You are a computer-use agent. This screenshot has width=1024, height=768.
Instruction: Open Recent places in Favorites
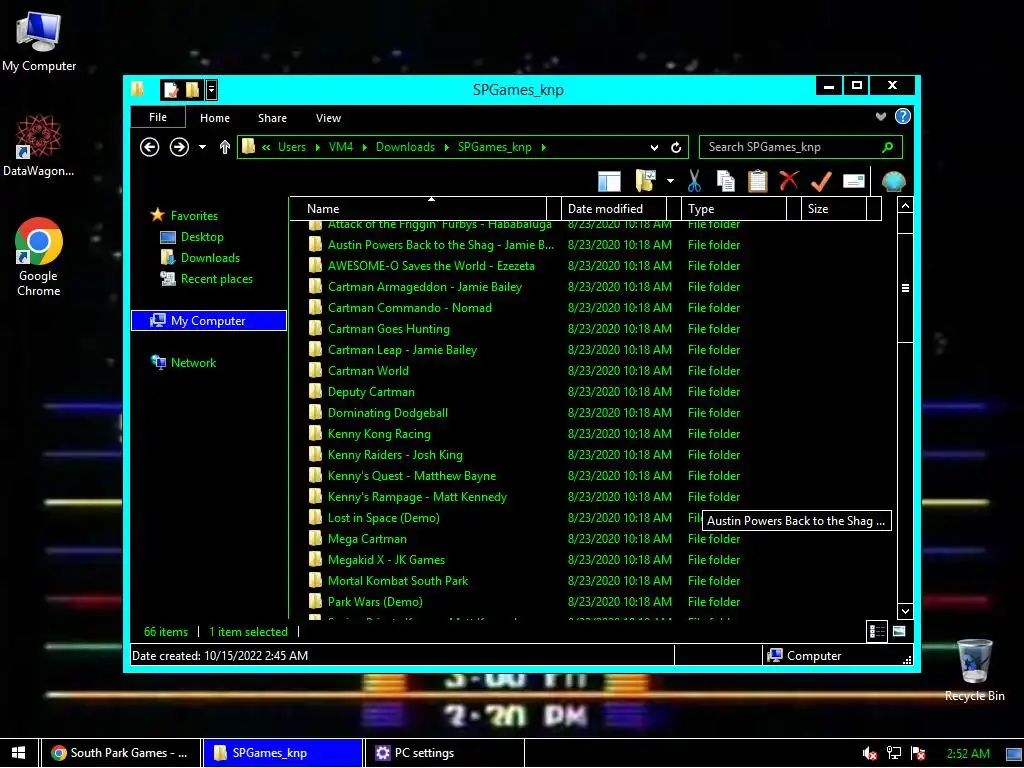tap(216, 279)
